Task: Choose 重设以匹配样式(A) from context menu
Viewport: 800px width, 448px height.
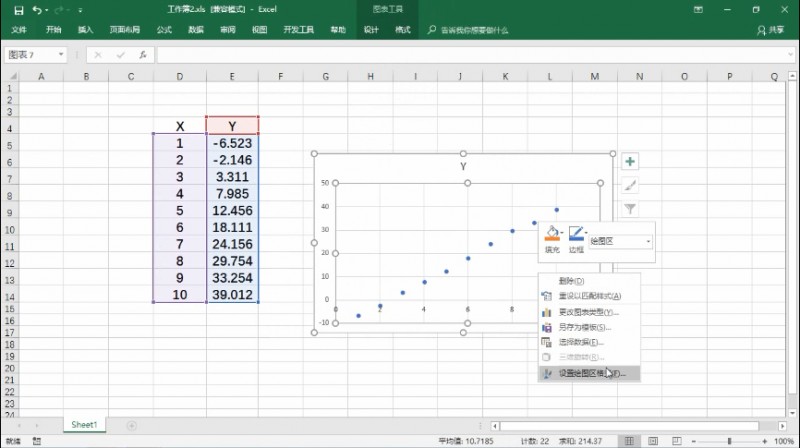Action: pos(589,296)
